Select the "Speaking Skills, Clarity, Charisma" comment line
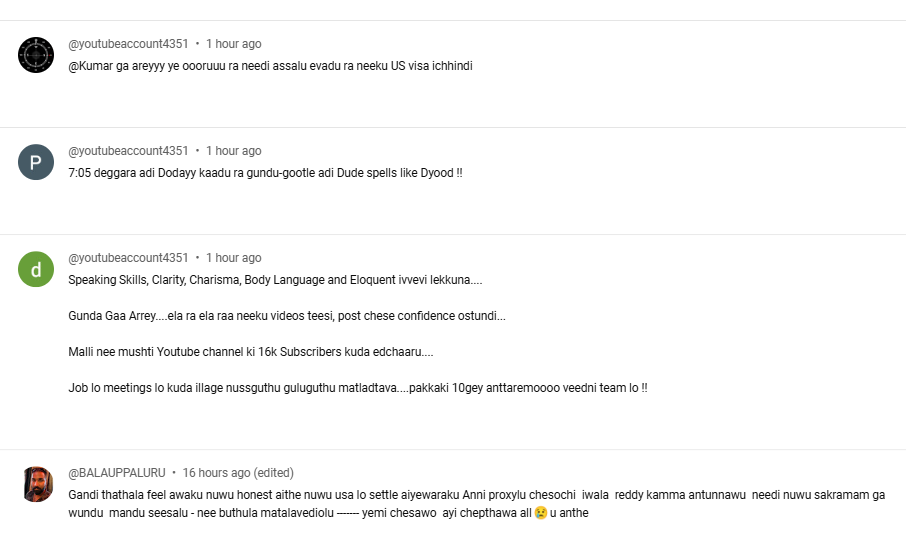 (x=275, y=280)
